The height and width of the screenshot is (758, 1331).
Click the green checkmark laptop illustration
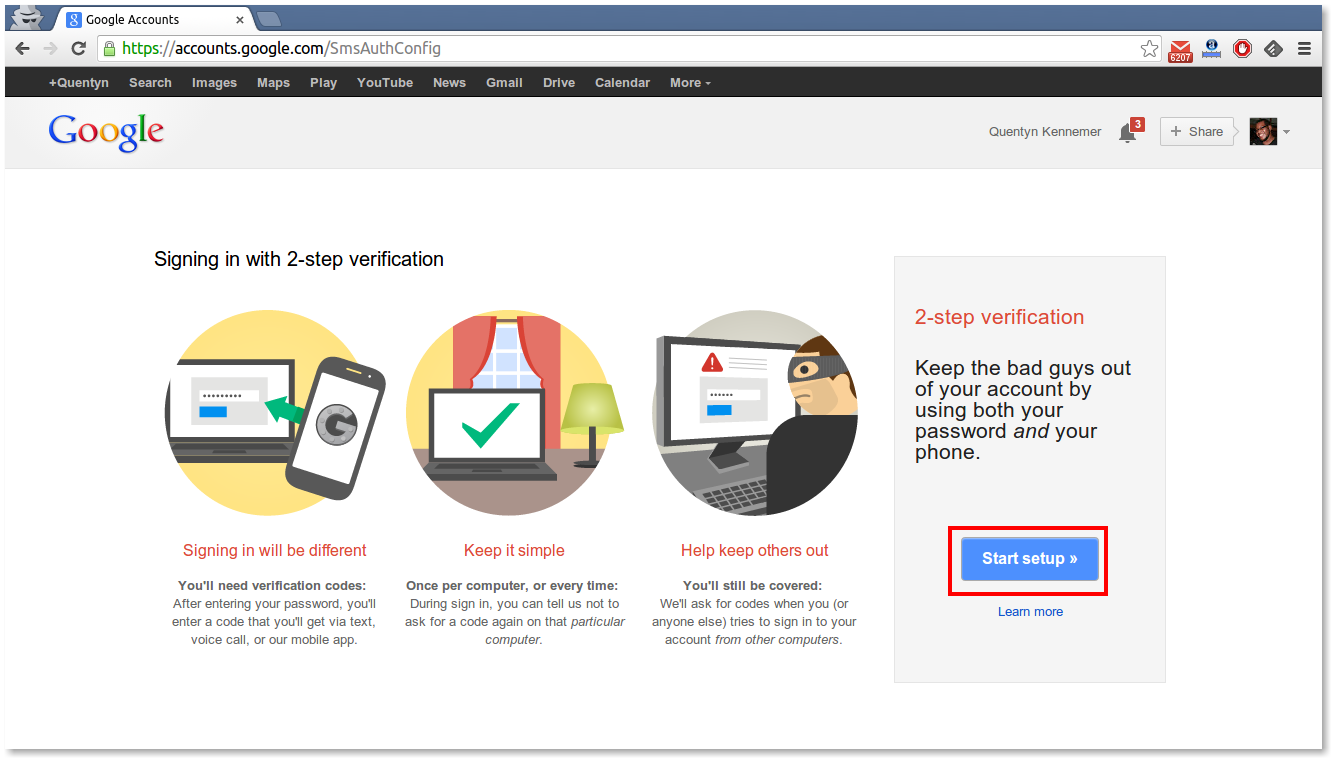(x=514, y=412)
